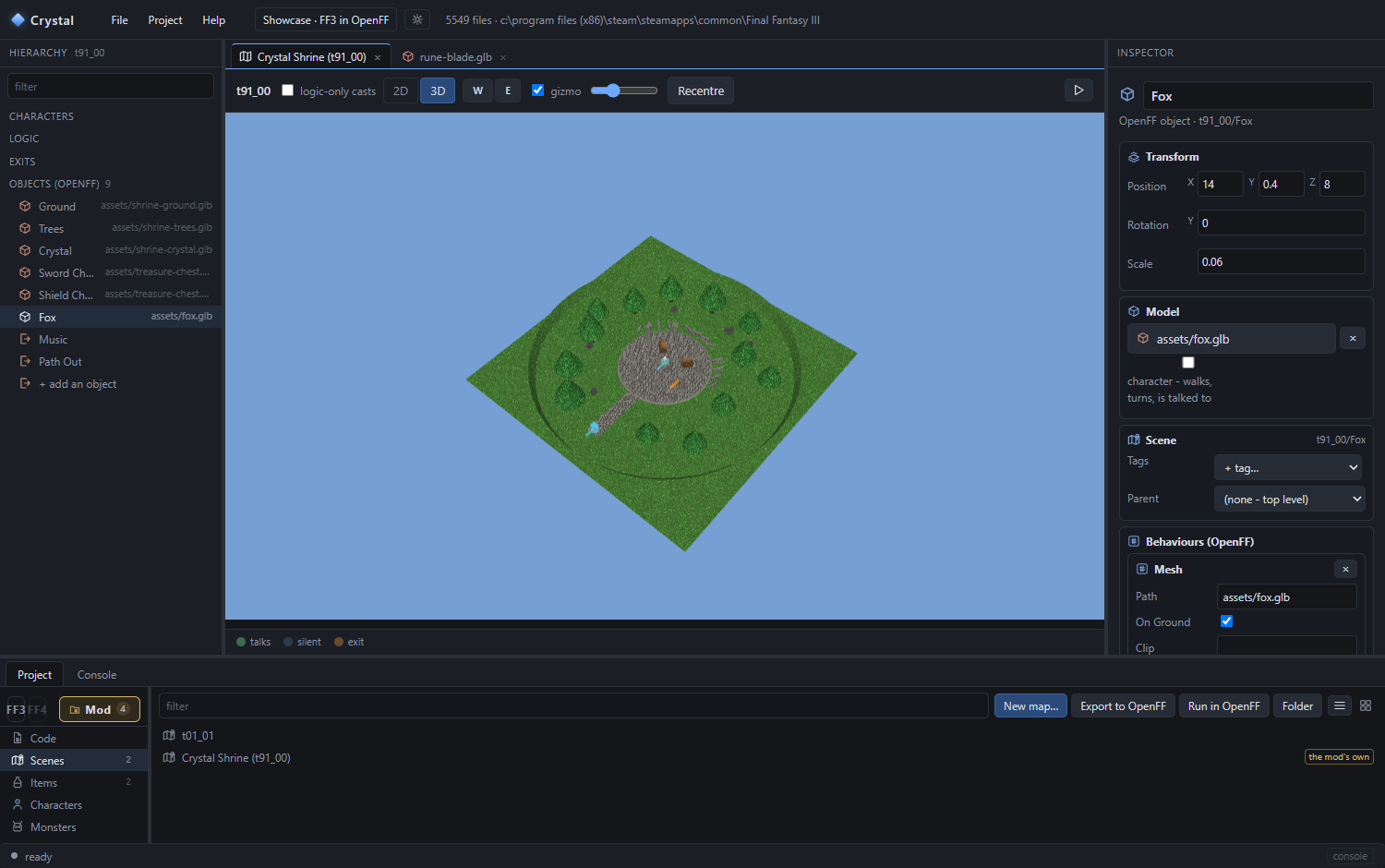The image size is (1385, 868).
Task: Select the Project bottom tab
Action: click(x=35, y=674)
